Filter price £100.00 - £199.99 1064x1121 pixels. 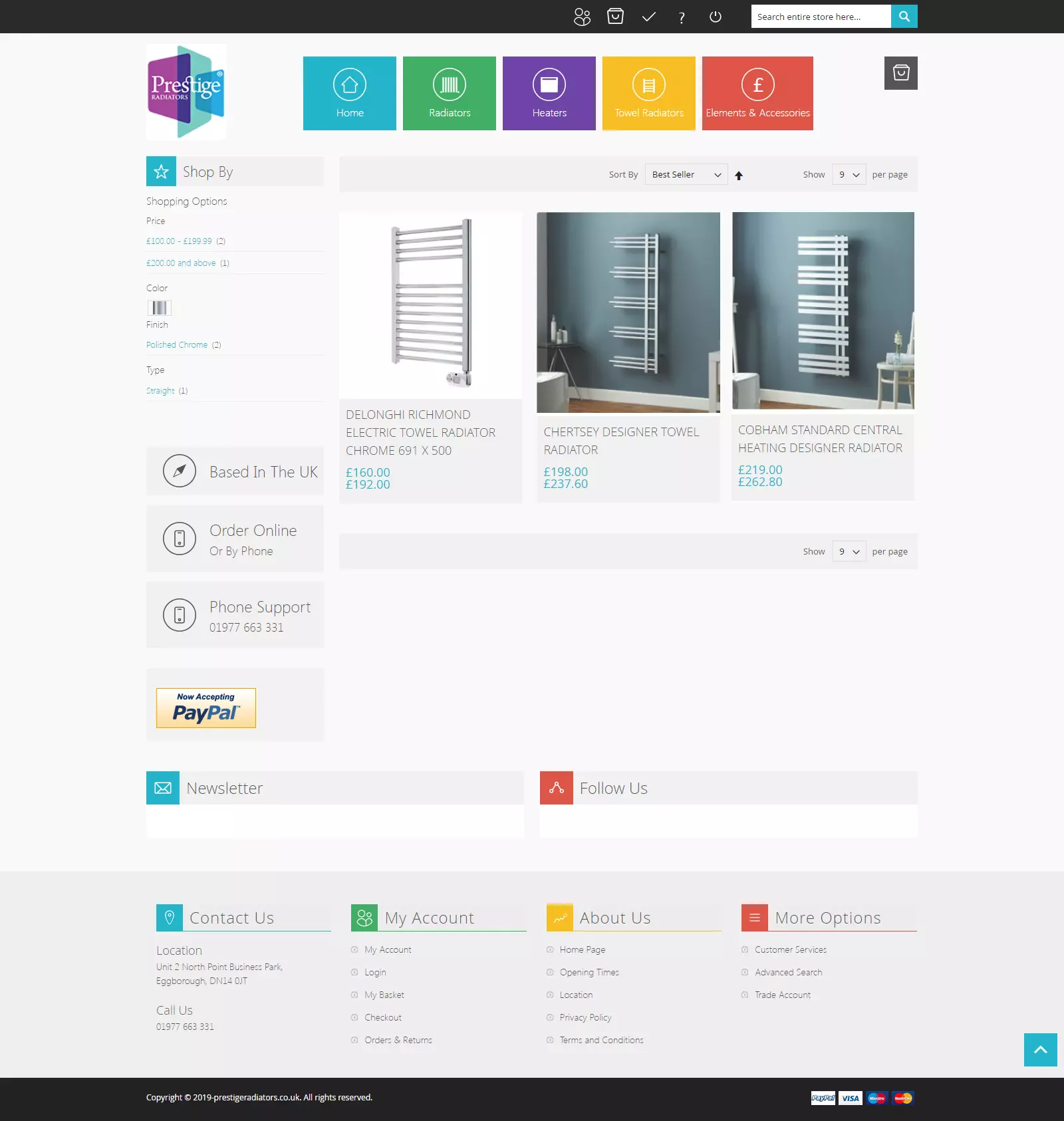click(x=179, y=241)
